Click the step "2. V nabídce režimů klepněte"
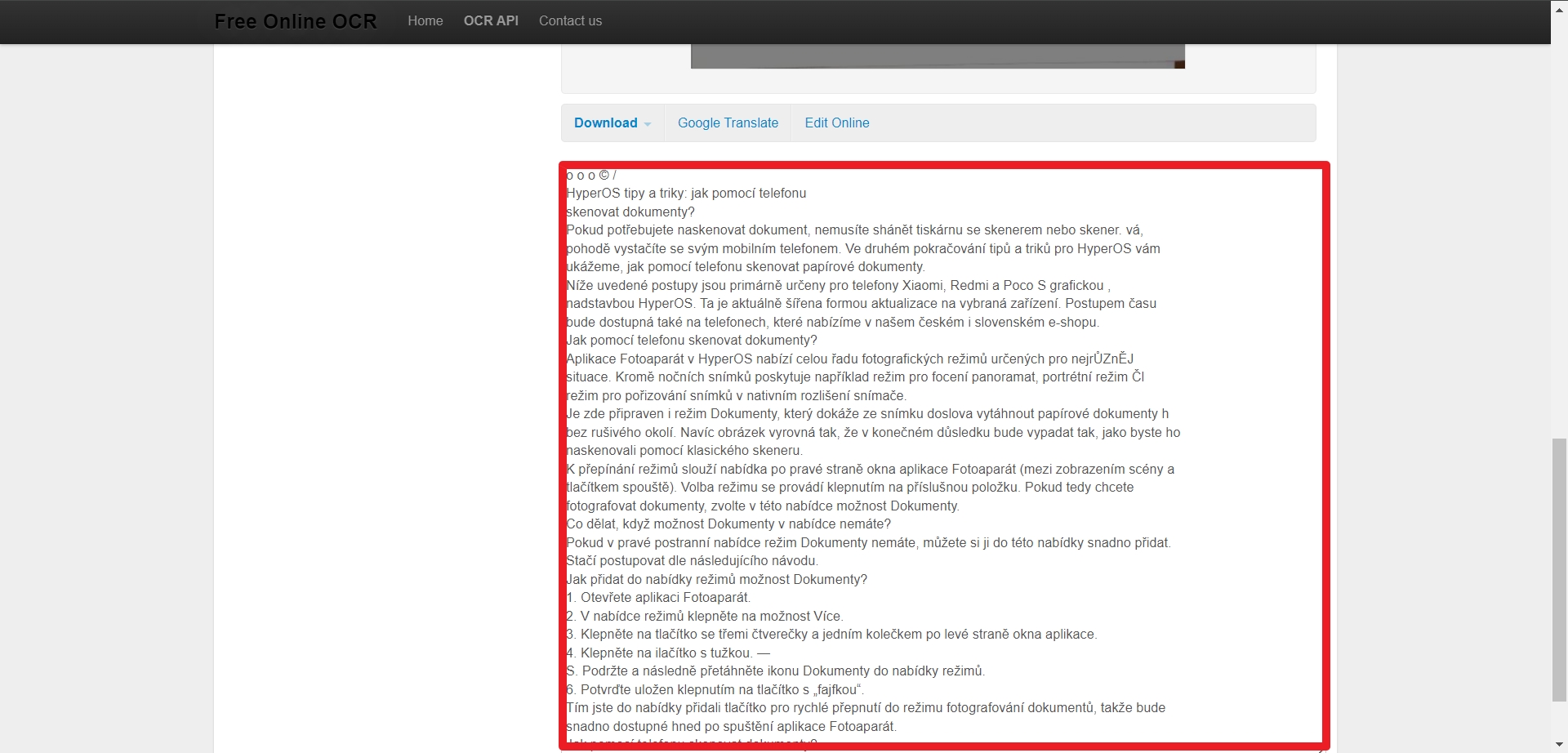1568x753 pixels. point(705,617)
